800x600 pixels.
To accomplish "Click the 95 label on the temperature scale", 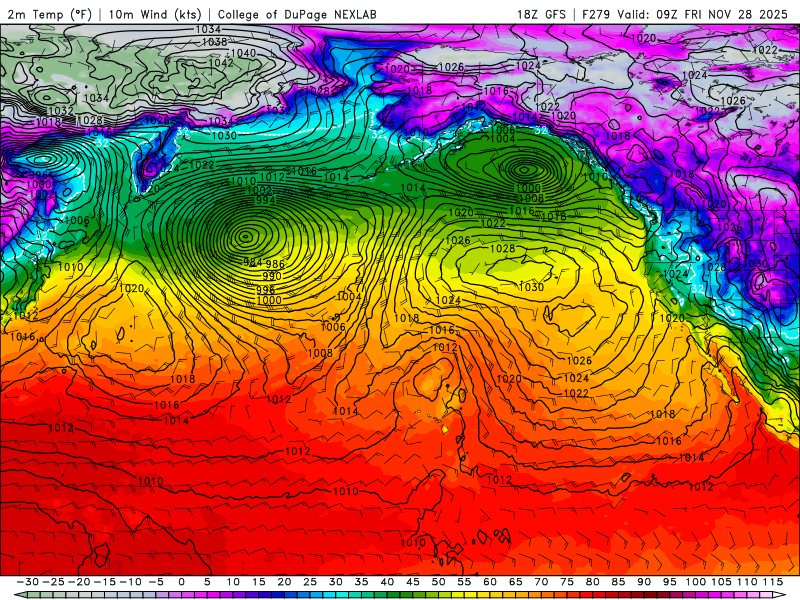I will [669, 582].
